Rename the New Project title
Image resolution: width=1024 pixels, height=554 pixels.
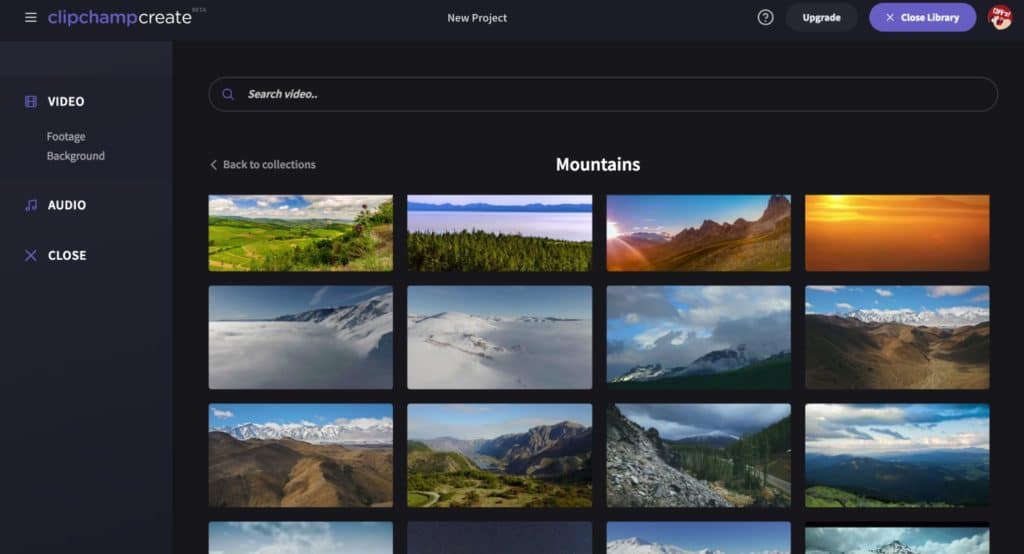click(x=477, y=18)
